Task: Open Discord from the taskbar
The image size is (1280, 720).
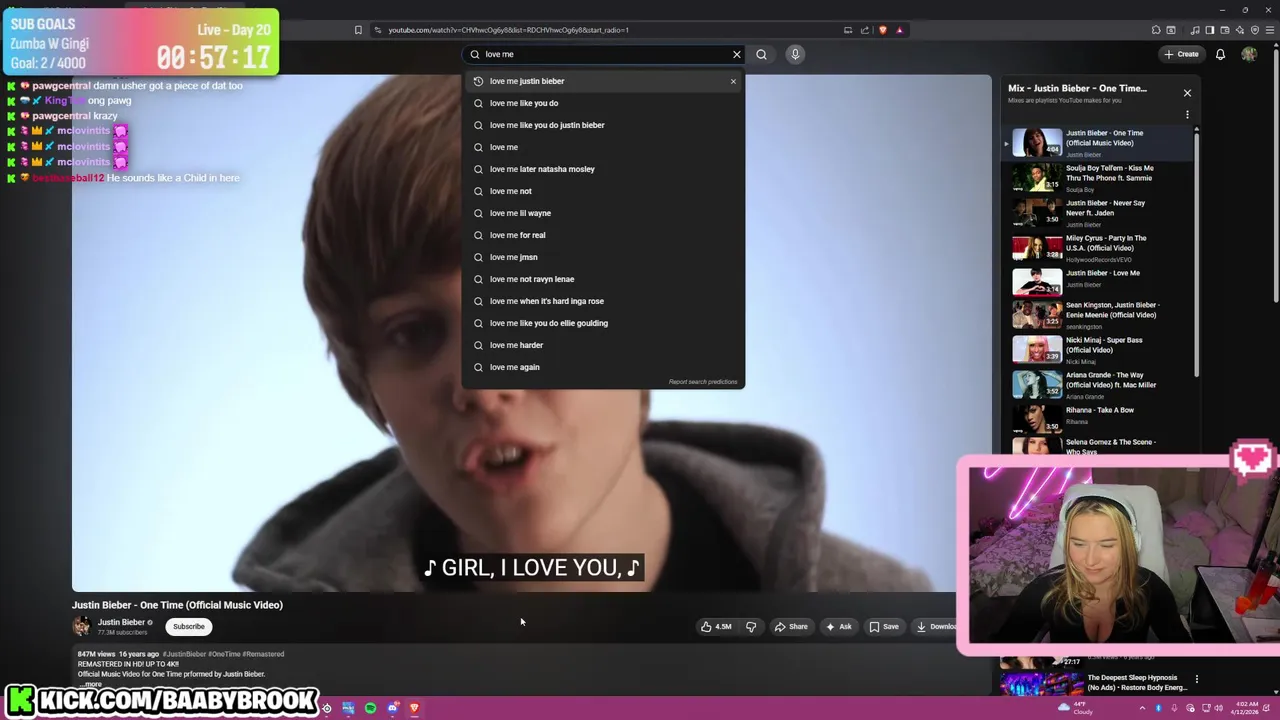Action: pos(392,708)
